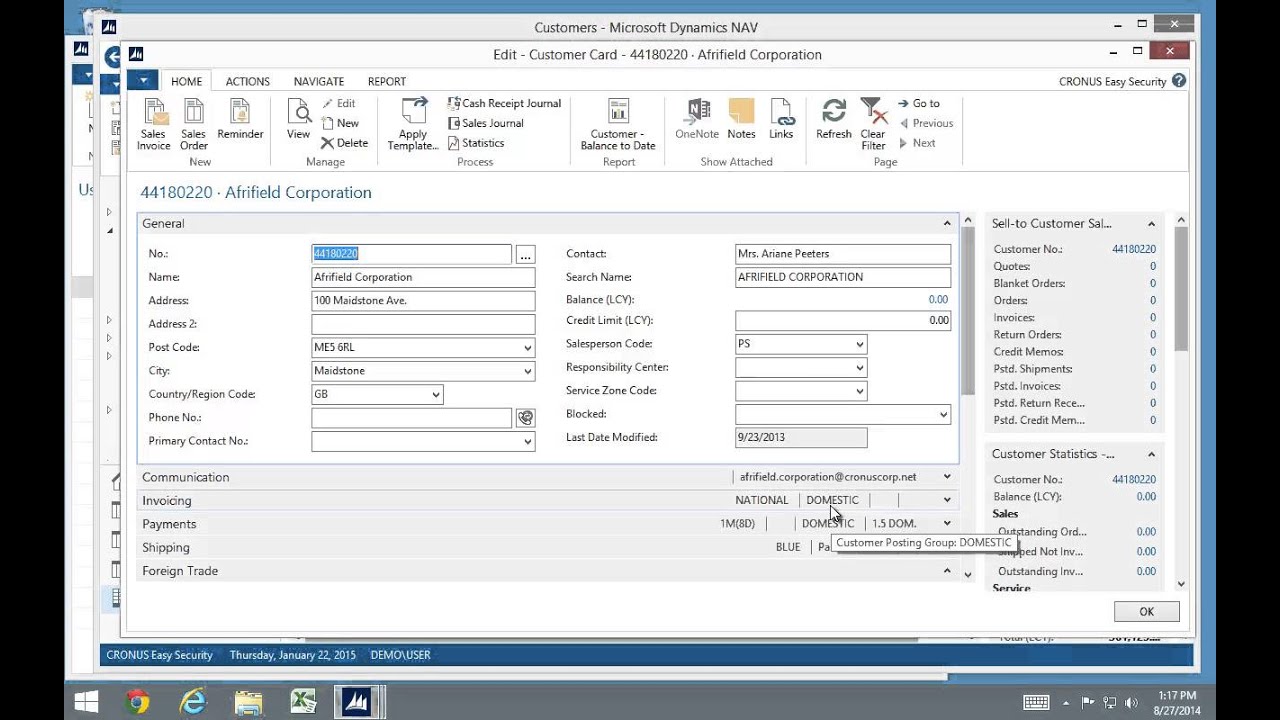1280x720 pixels.
Task: Click into the Search Name field
Action: tap(843, 277)
